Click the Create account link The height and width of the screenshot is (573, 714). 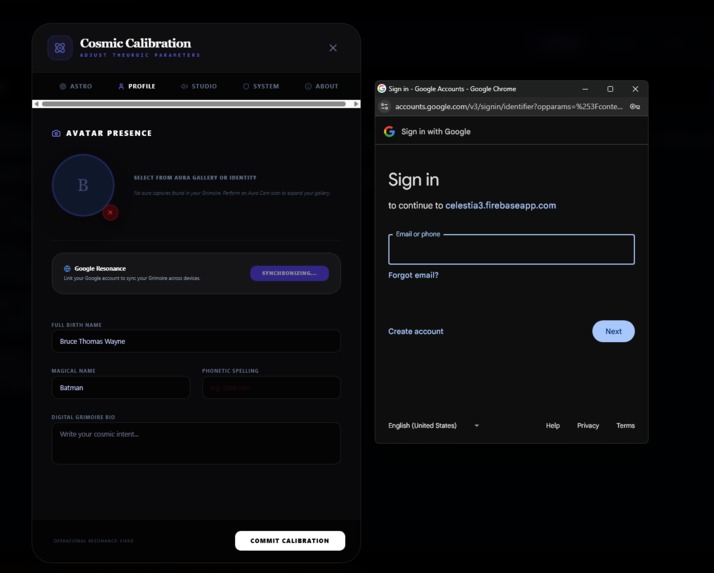415,331
